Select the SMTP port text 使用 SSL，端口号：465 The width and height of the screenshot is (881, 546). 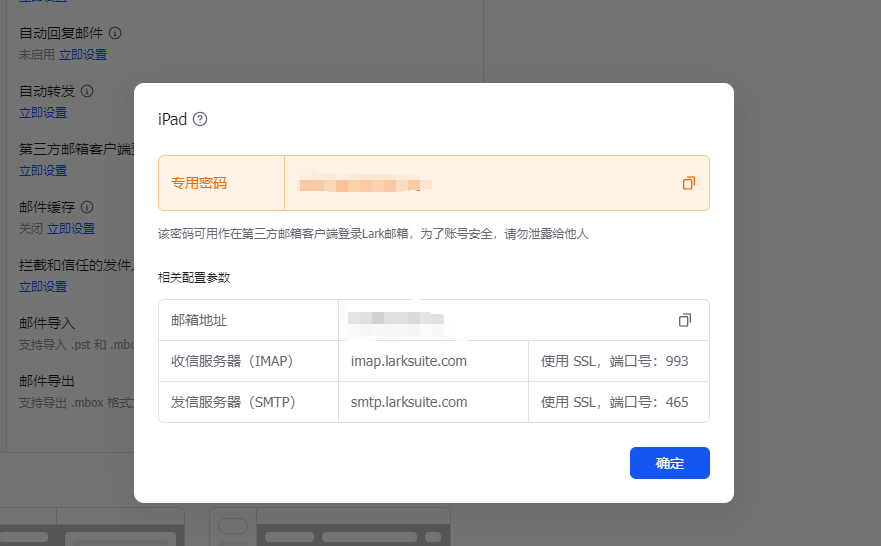pos(615,402)
